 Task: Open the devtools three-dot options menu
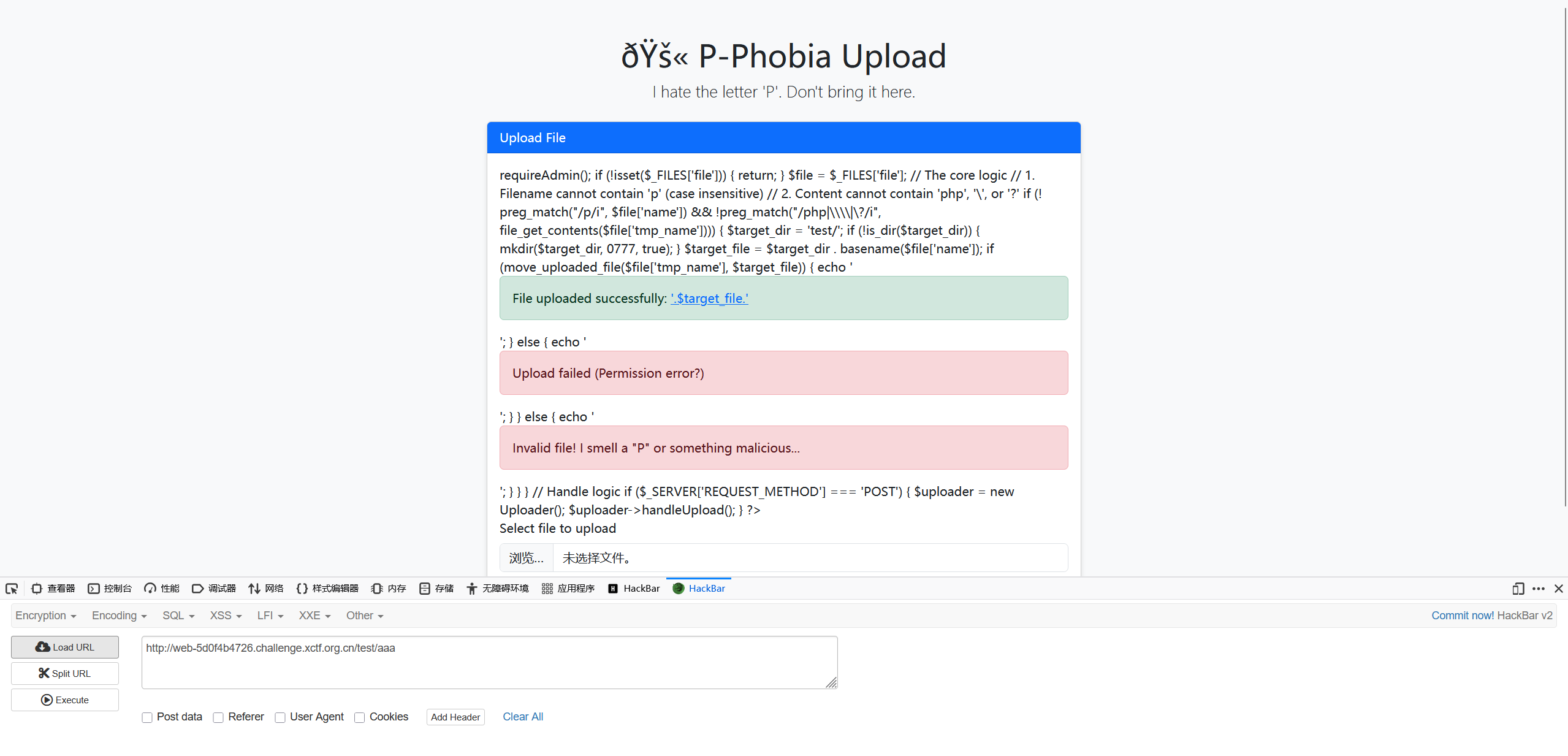click(1539, 589)
